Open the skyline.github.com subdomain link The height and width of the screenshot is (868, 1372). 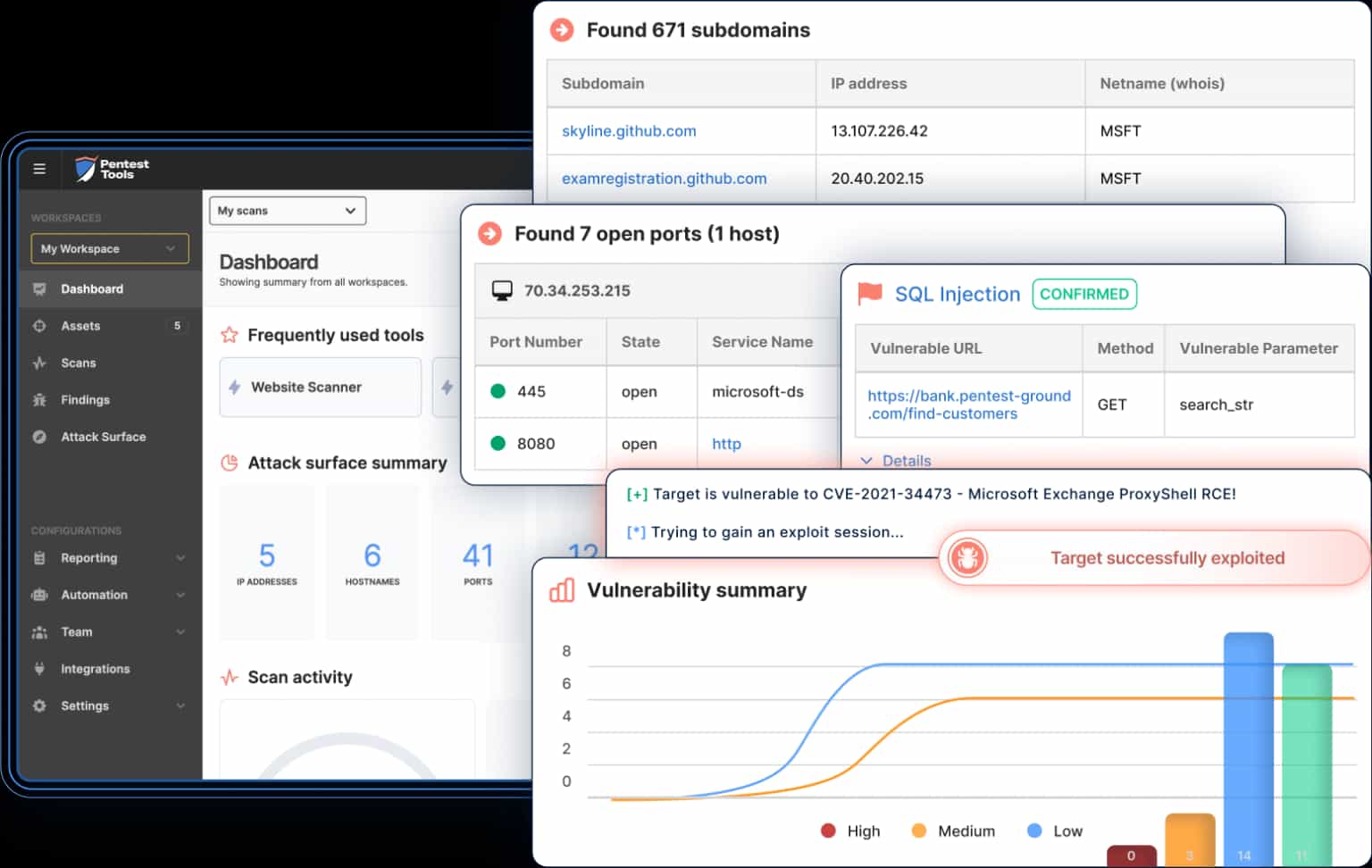tap(628, 130)
